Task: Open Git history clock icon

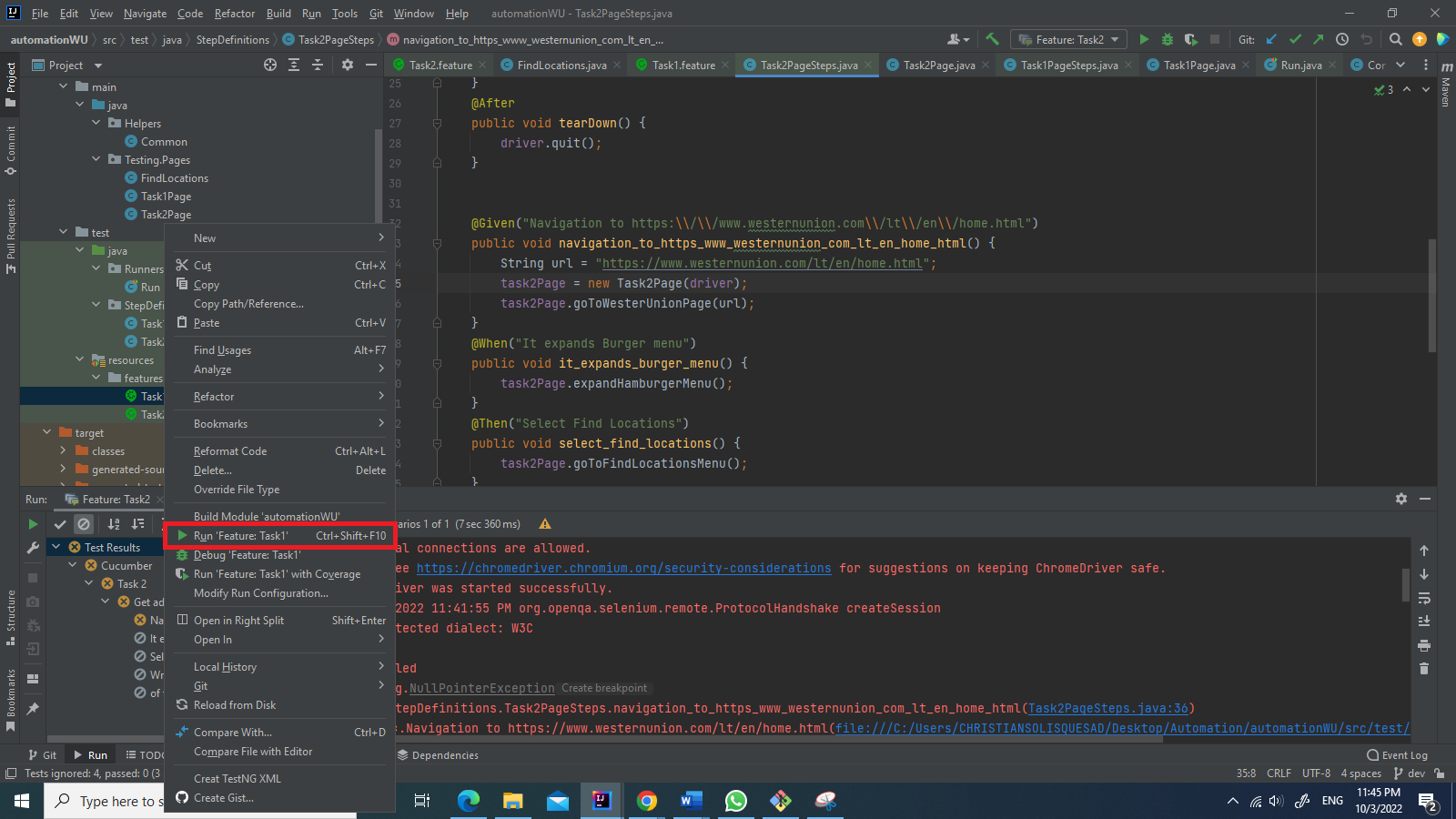Action: coord(1342,39)
